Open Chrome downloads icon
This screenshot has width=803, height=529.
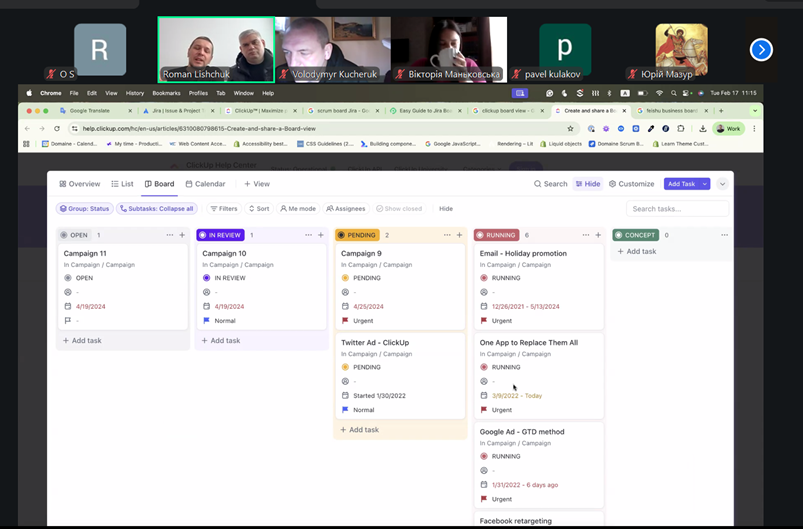(703, 129)
